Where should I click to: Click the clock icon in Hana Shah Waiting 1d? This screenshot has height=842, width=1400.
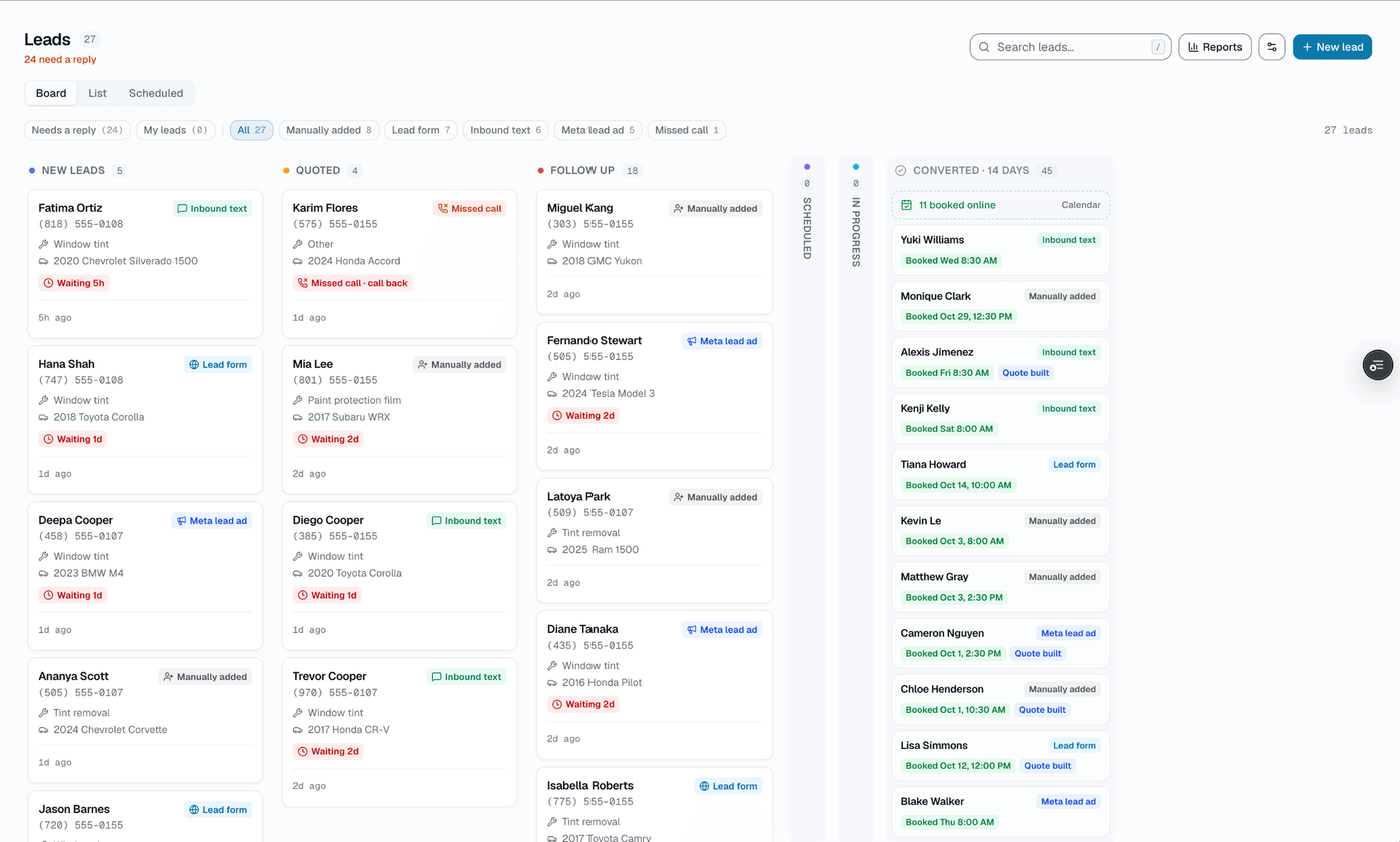pyautogui.click(x=49, y=439)
